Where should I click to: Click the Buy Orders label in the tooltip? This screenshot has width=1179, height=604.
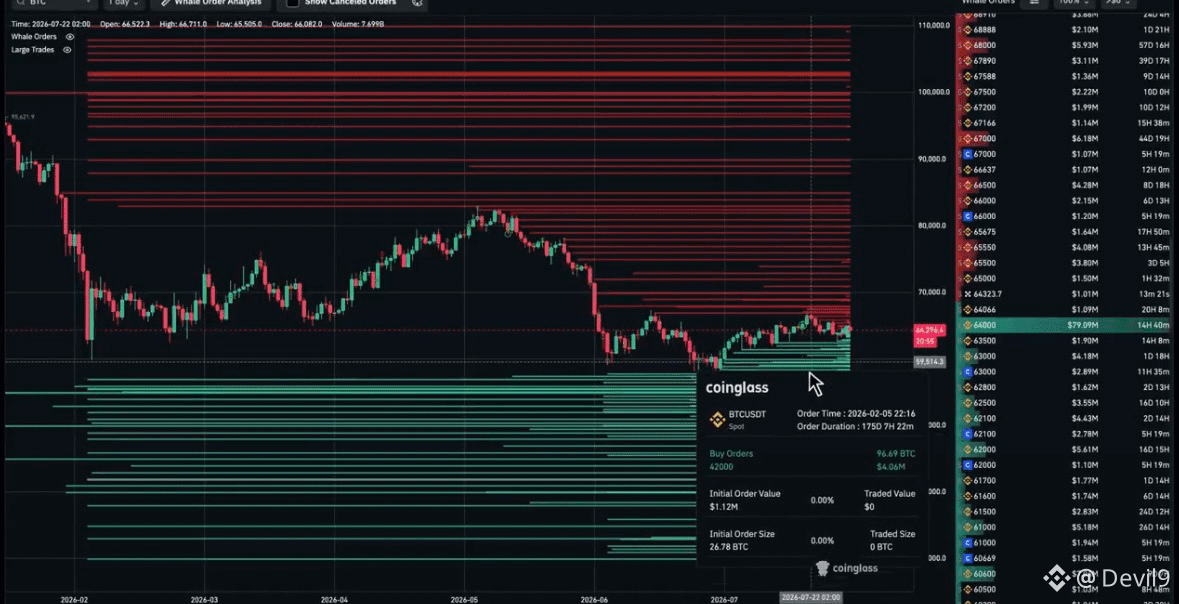(731, 454)
